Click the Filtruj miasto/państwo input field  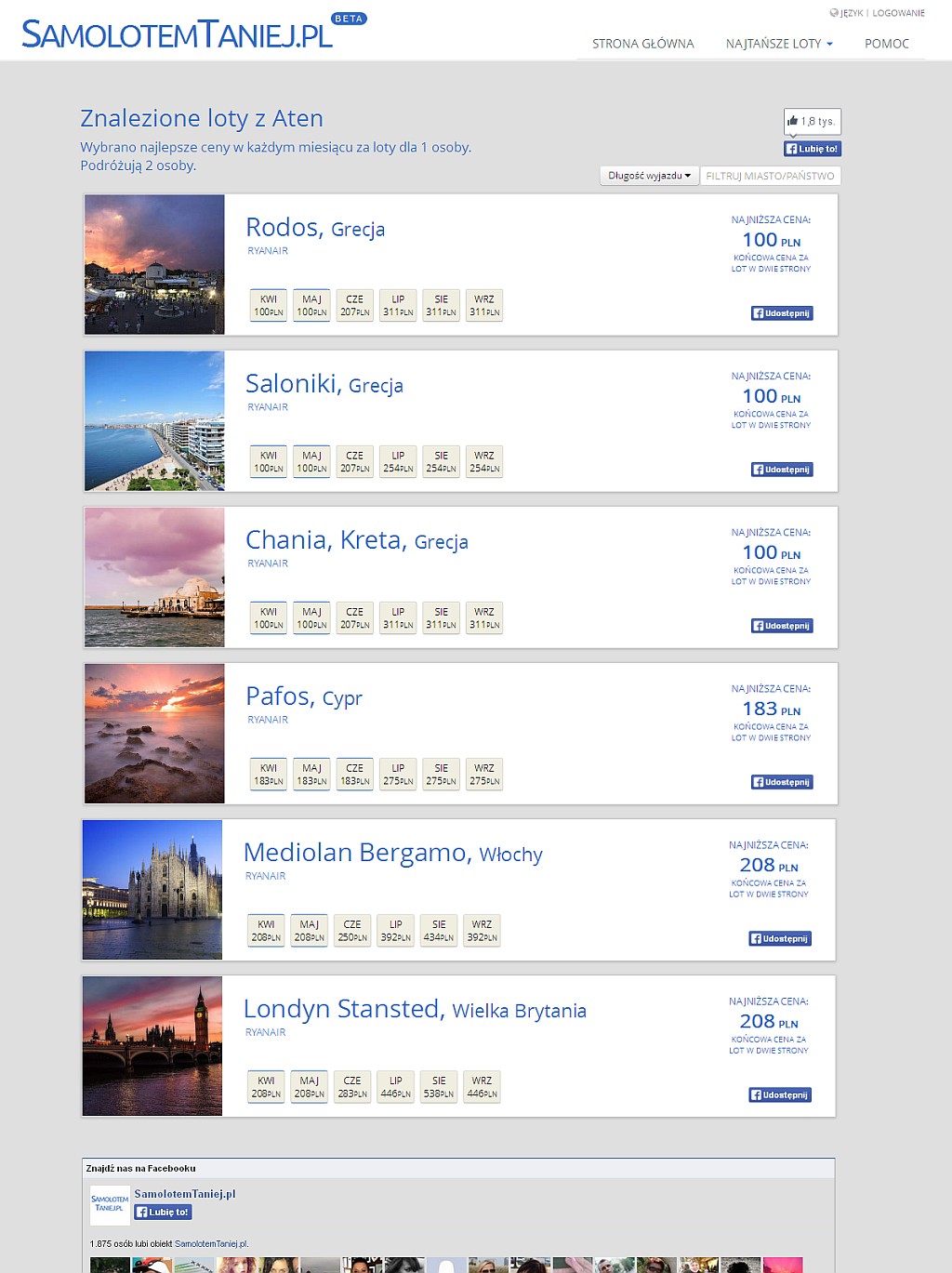[x=770, y=176]
